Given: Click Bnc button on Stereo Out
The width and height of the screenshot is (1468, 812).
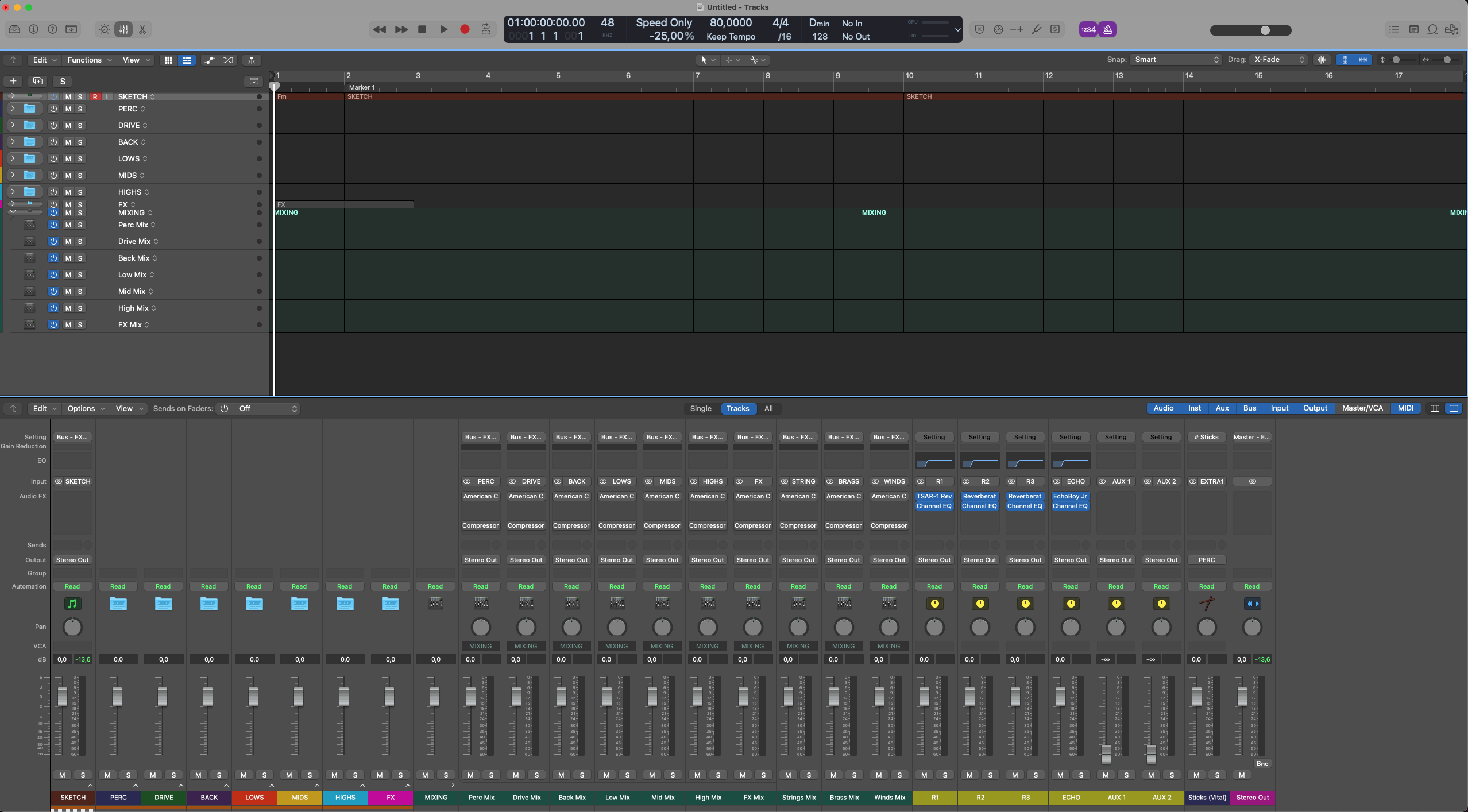Looking at the screenshot, I should 1262,763.
